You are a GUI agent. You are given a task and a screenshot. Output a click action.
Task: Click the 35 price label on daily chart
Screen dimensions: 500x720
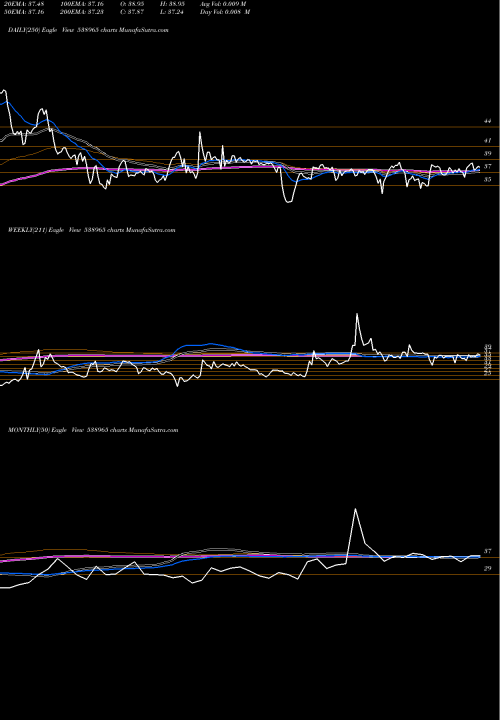488,180
